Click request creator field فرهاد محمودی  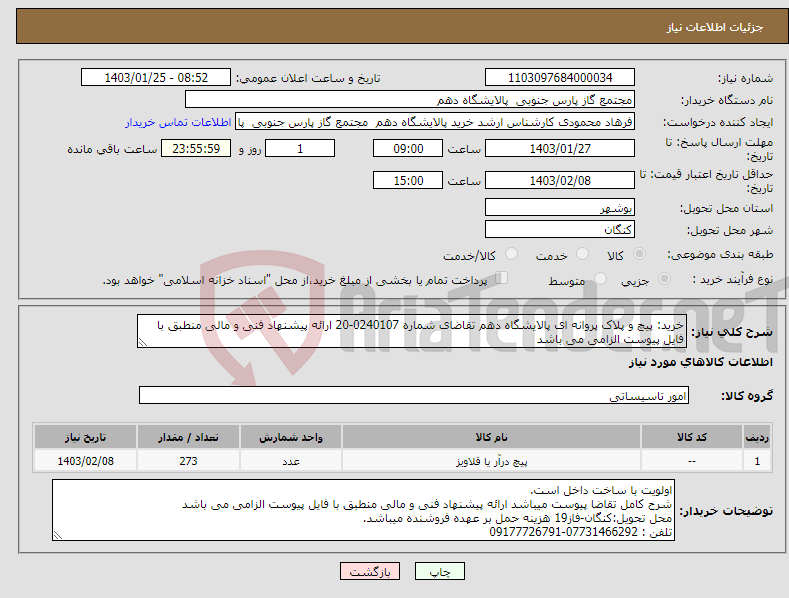click(x=435, y=122)
